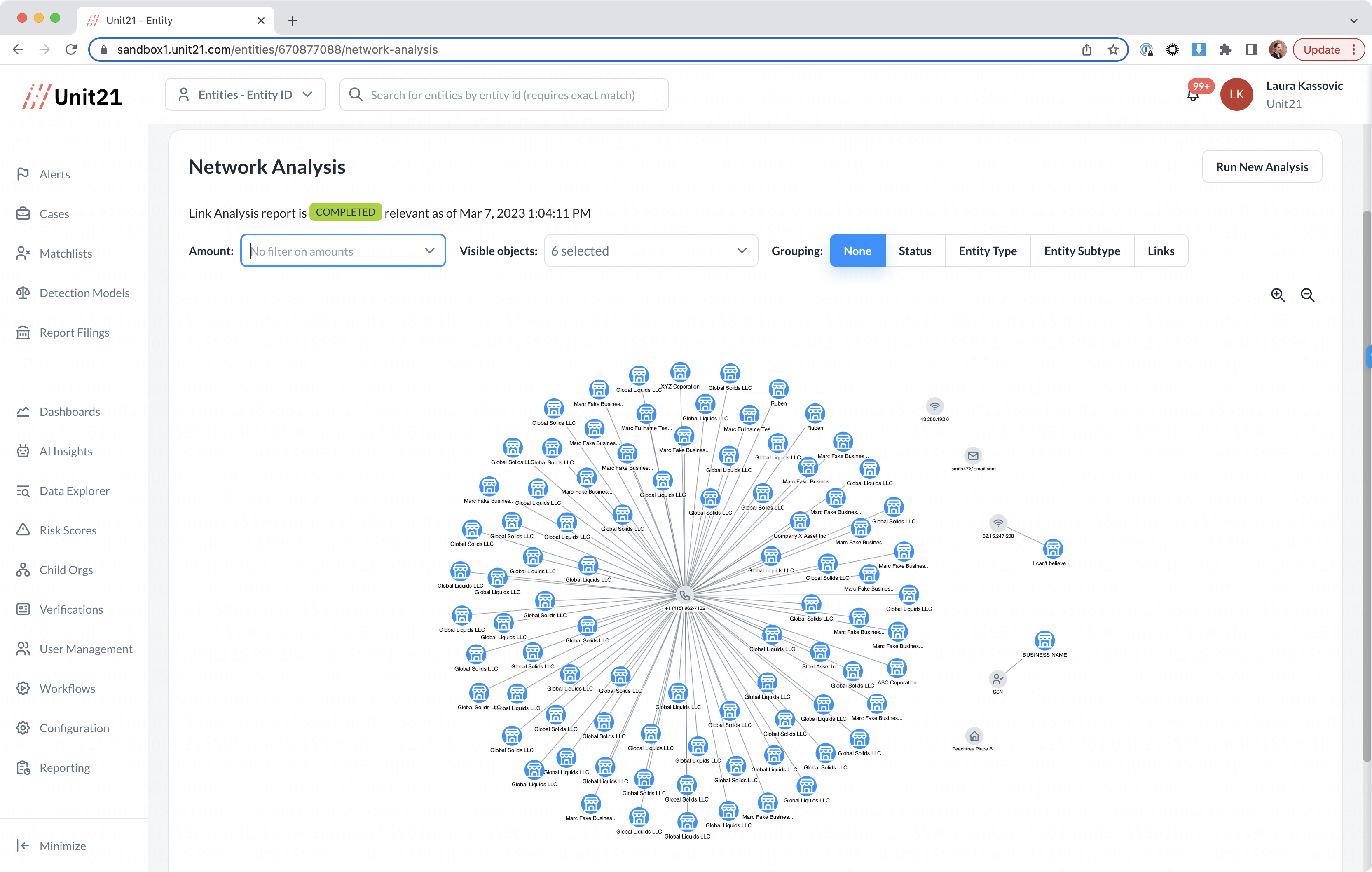This screenshot has width=1372, height=872.
Task: Open Risk Scores from sidebar
Action: 68,530
